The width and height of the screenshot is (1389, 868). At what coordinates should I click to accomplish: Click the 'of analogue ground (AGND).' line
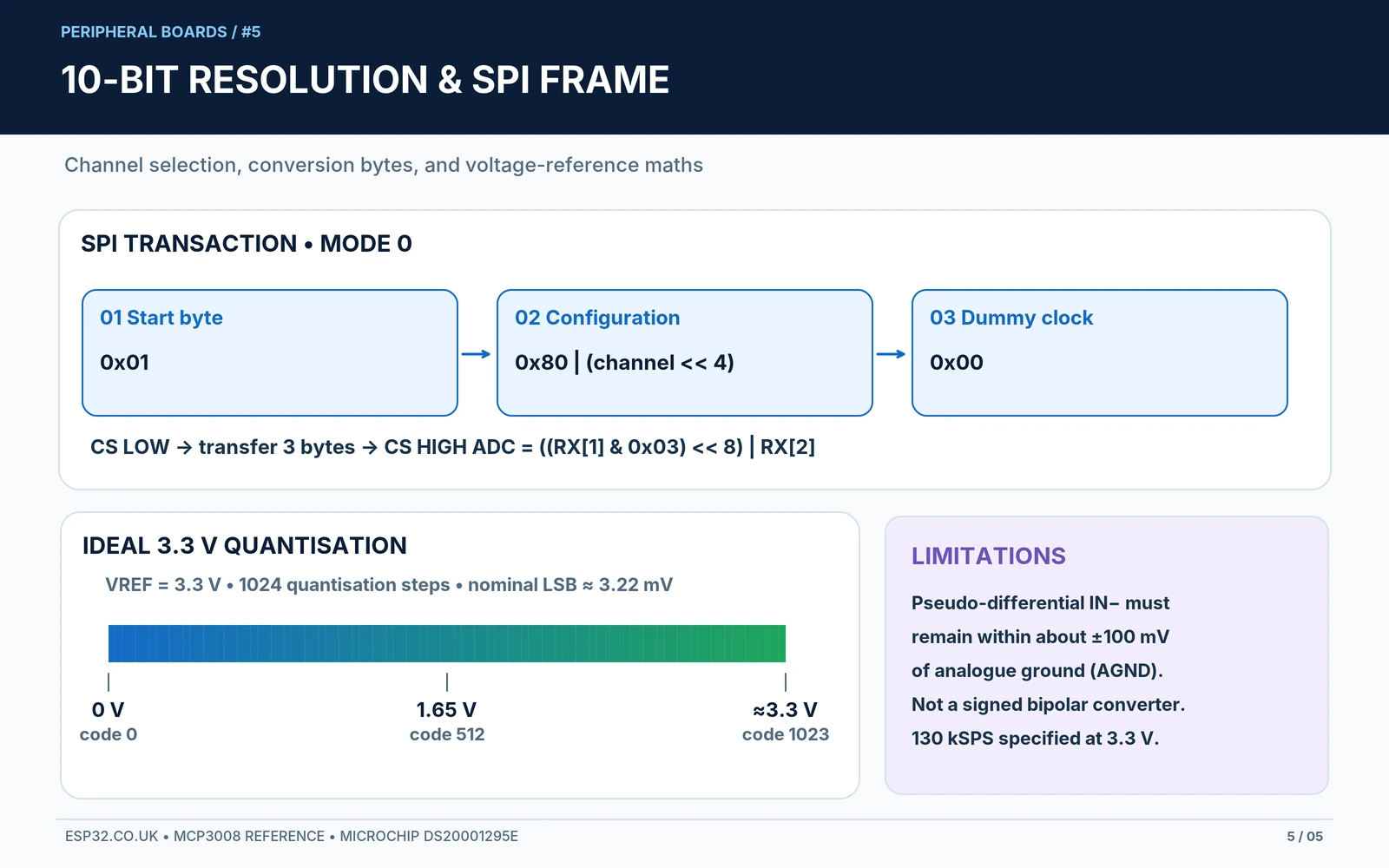[x=1037, y=671]
